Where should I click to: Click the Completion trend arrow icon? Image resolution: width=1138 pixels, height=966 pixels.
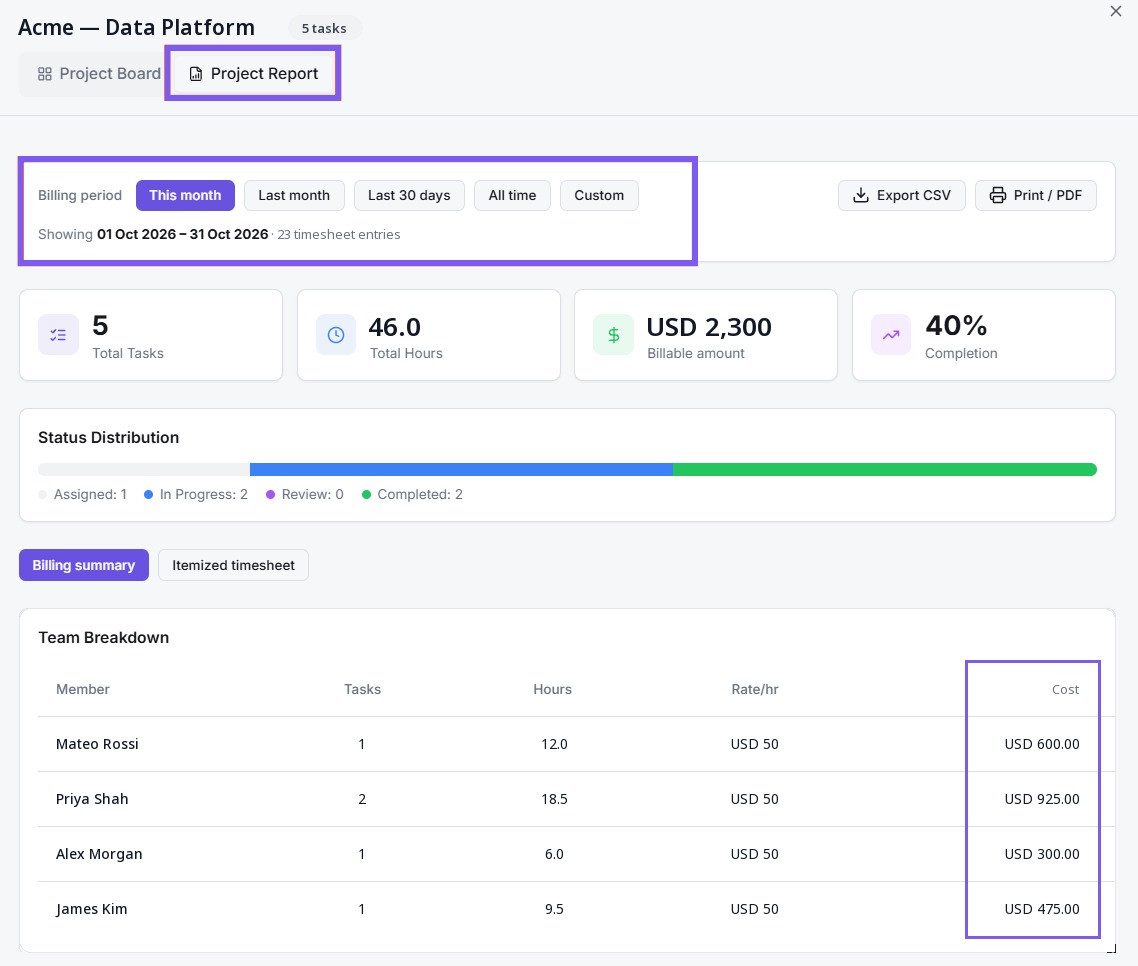pyautogui.click(x=891, y=335)
